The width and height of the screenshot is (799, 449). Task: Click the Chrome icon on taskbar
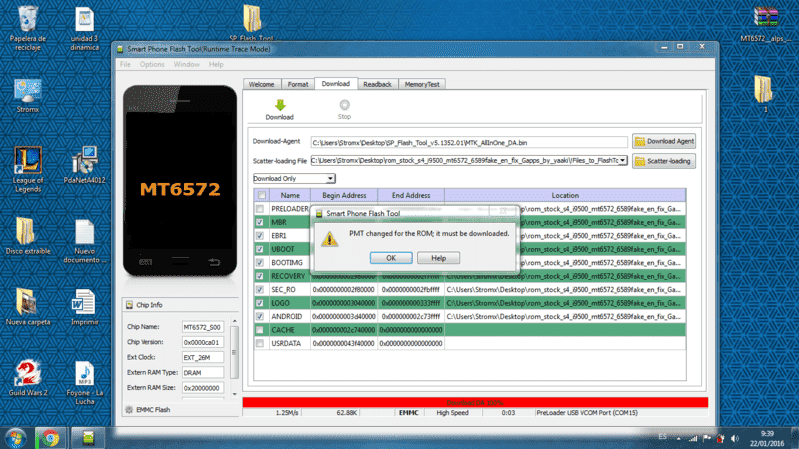pos(50,438)
